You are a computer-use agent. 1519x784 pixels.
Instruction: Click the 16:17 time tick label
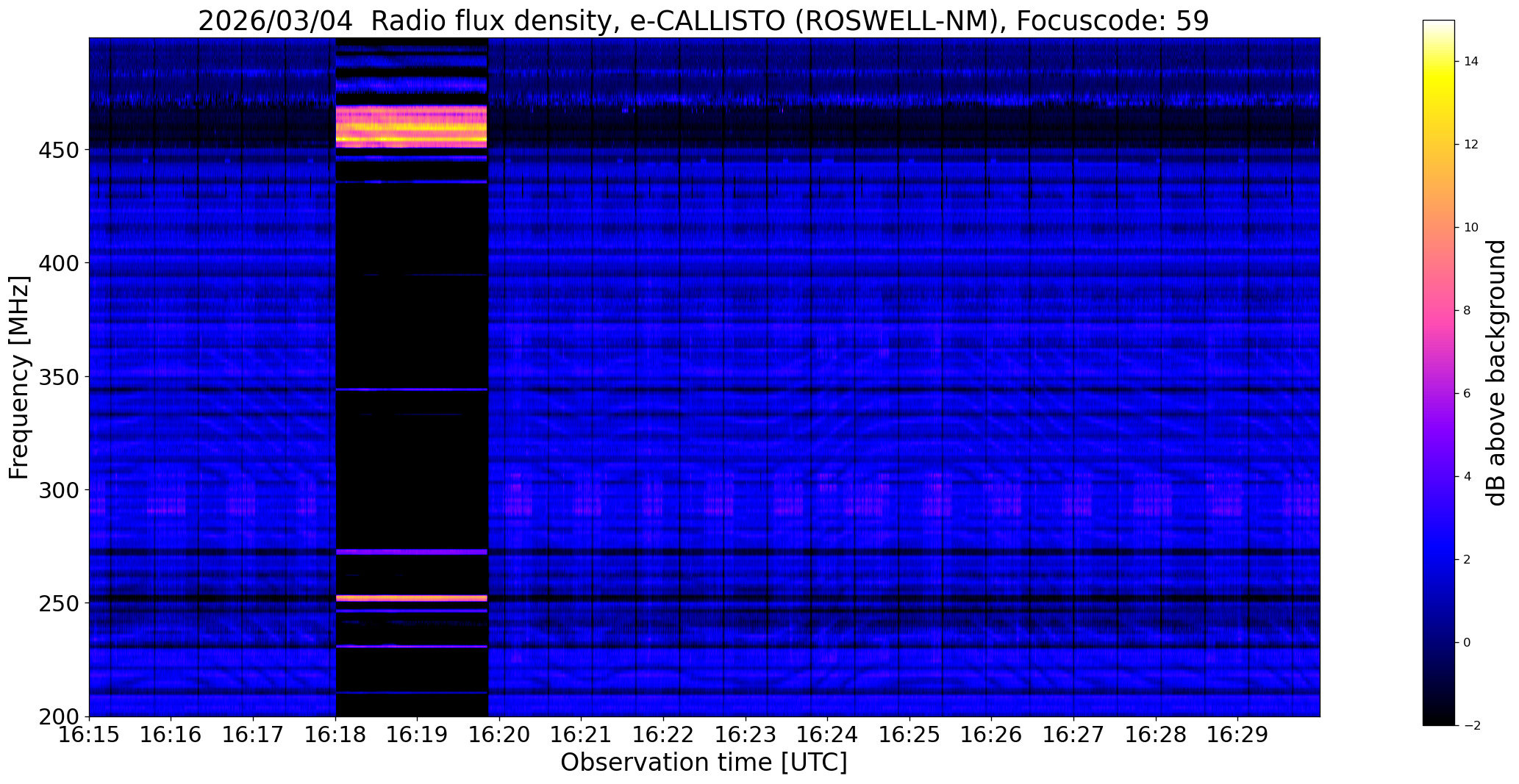click(254, 734)
